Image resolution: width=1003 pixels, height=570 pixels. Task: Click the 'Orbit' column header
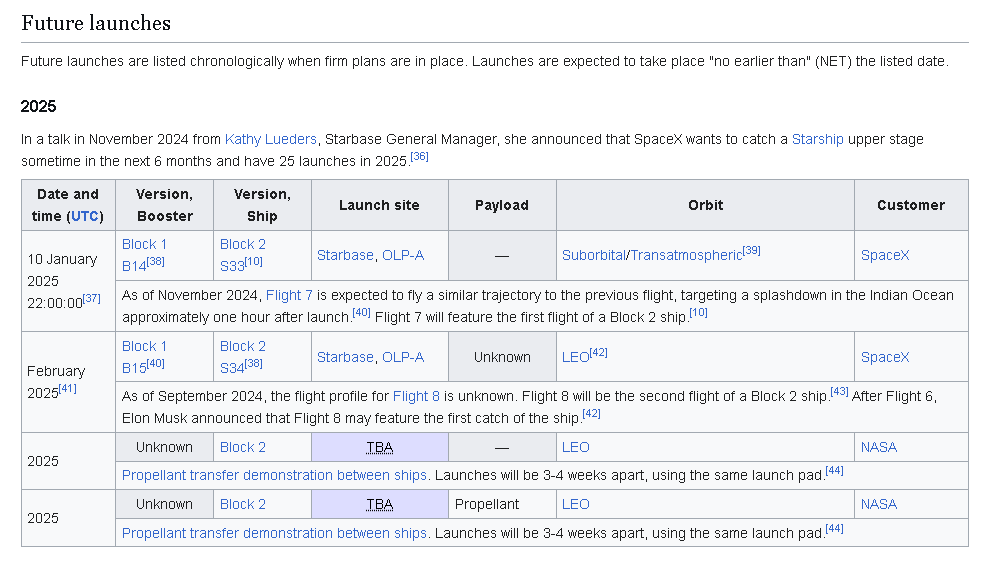pos(706,205)
